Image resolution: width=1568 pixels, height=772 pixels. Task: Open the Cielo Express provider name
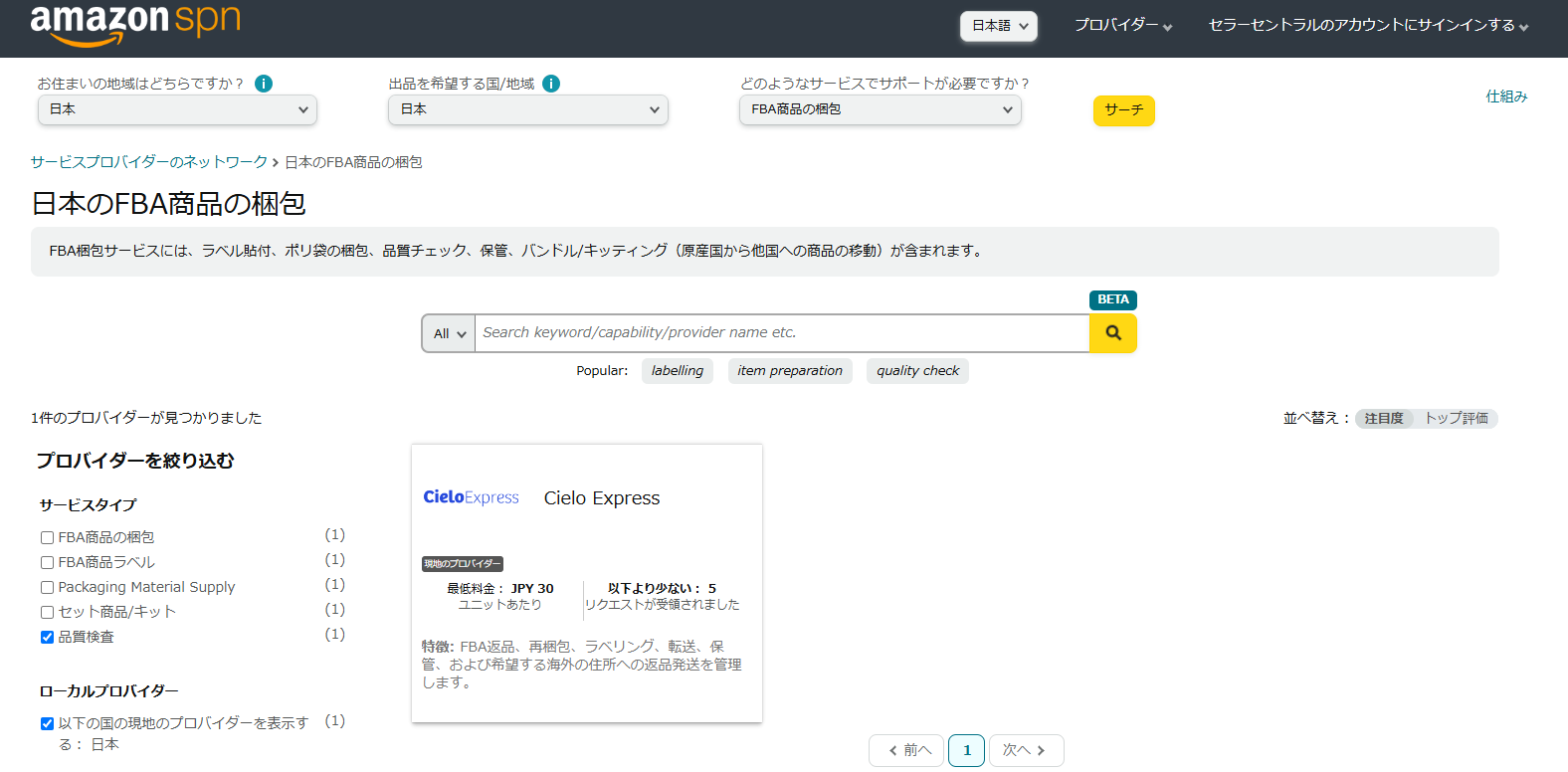coord(602,498)
